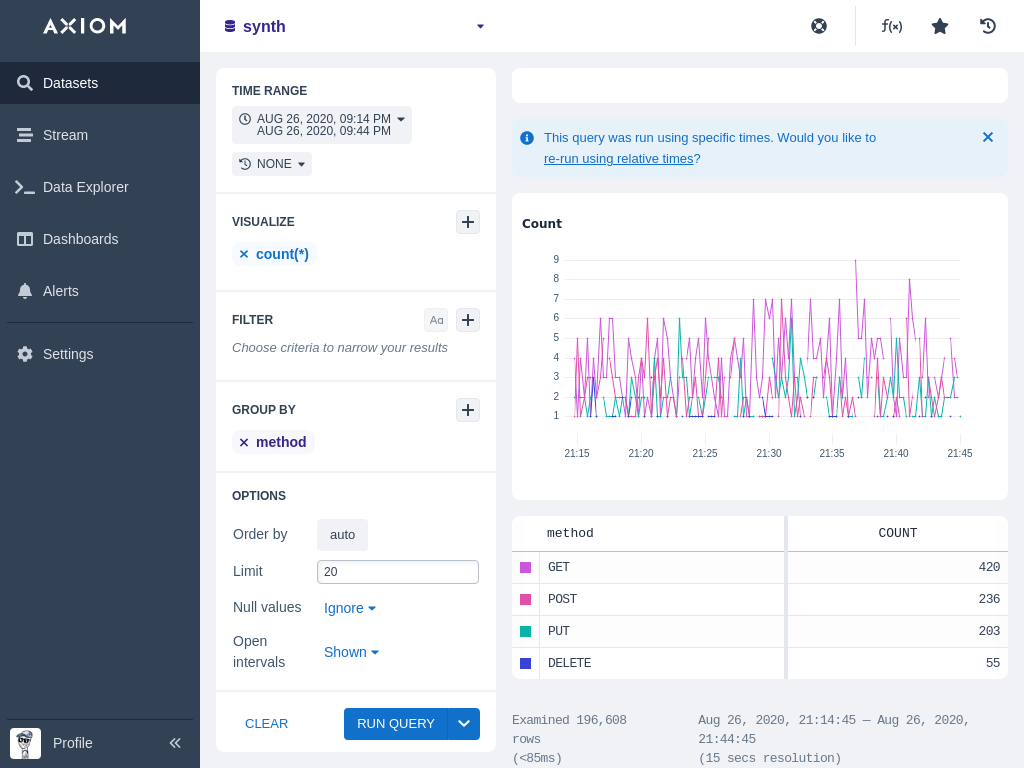Go to Stream in sidebar
1024x768 pixels.
tap(65, 135)
